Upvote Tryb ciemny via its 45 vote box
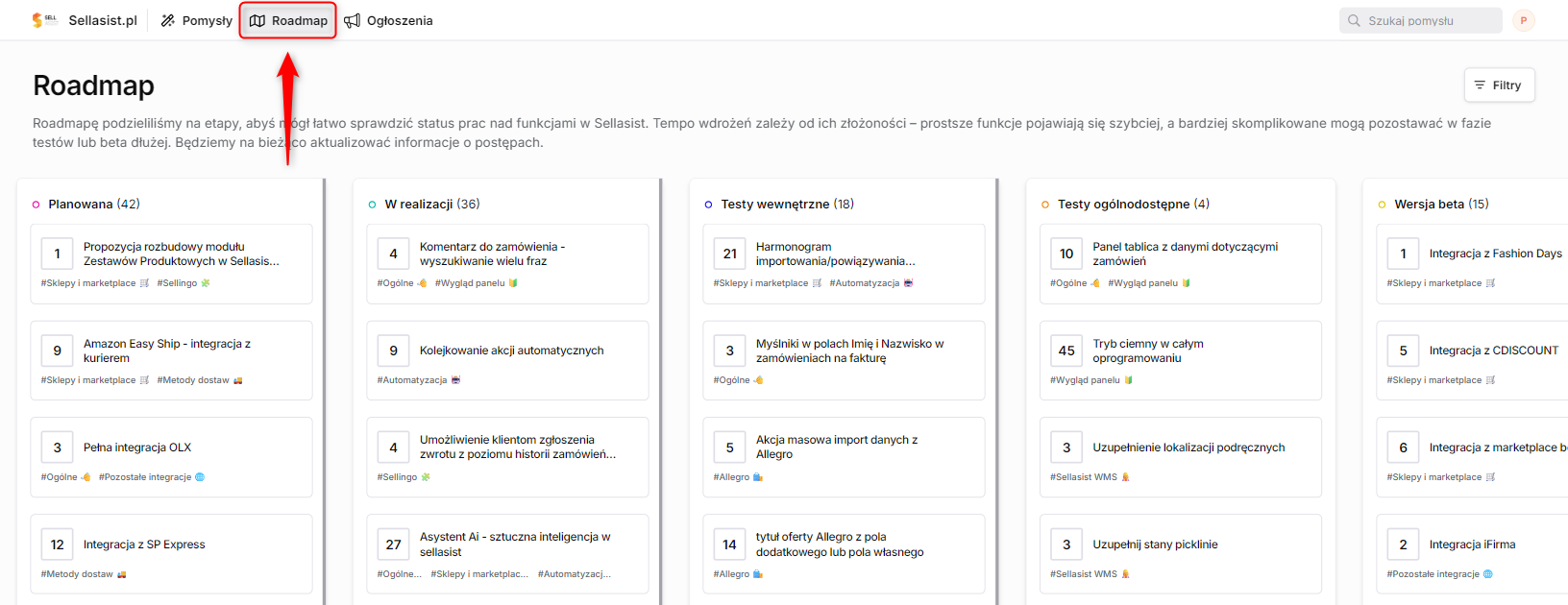The height and width of the screenshot is (605, 1568). (1066, 351)
